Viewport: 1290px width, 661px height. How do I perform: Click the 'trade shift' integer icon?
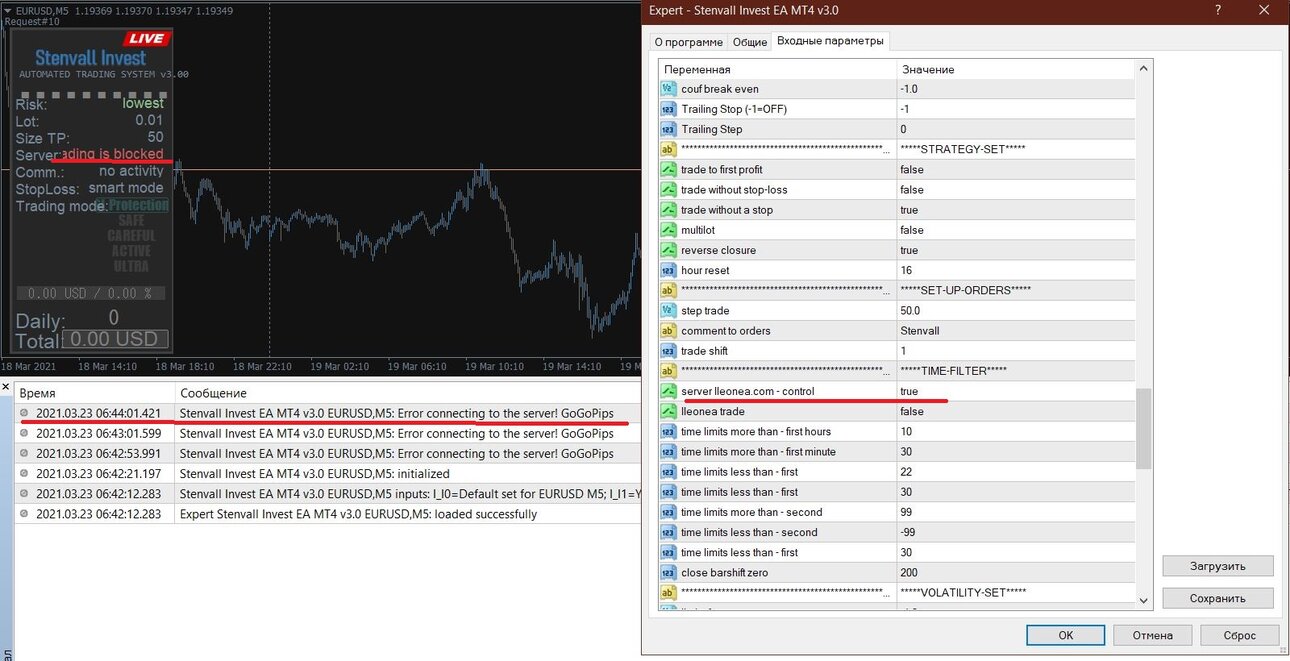coord(669,351)
